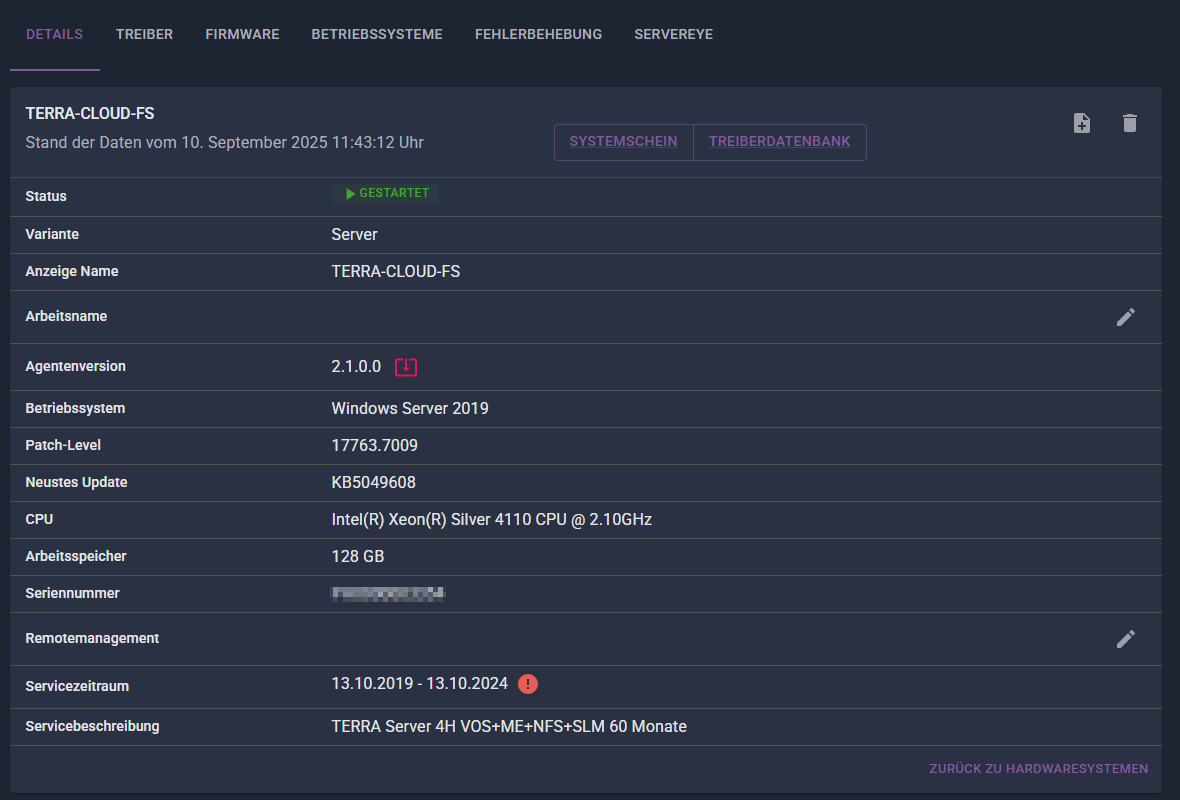Click the Betriebssystem row label
This screenshot has width=1180, height=800.
pos(75,408)
